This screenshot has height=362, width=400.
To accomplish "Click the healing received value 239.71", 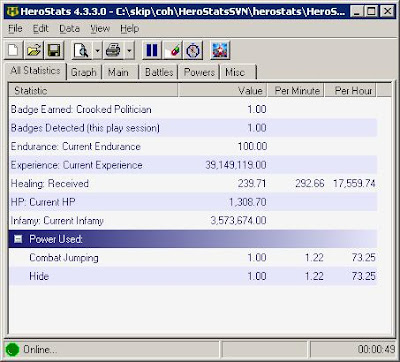I will coord(252,183).
